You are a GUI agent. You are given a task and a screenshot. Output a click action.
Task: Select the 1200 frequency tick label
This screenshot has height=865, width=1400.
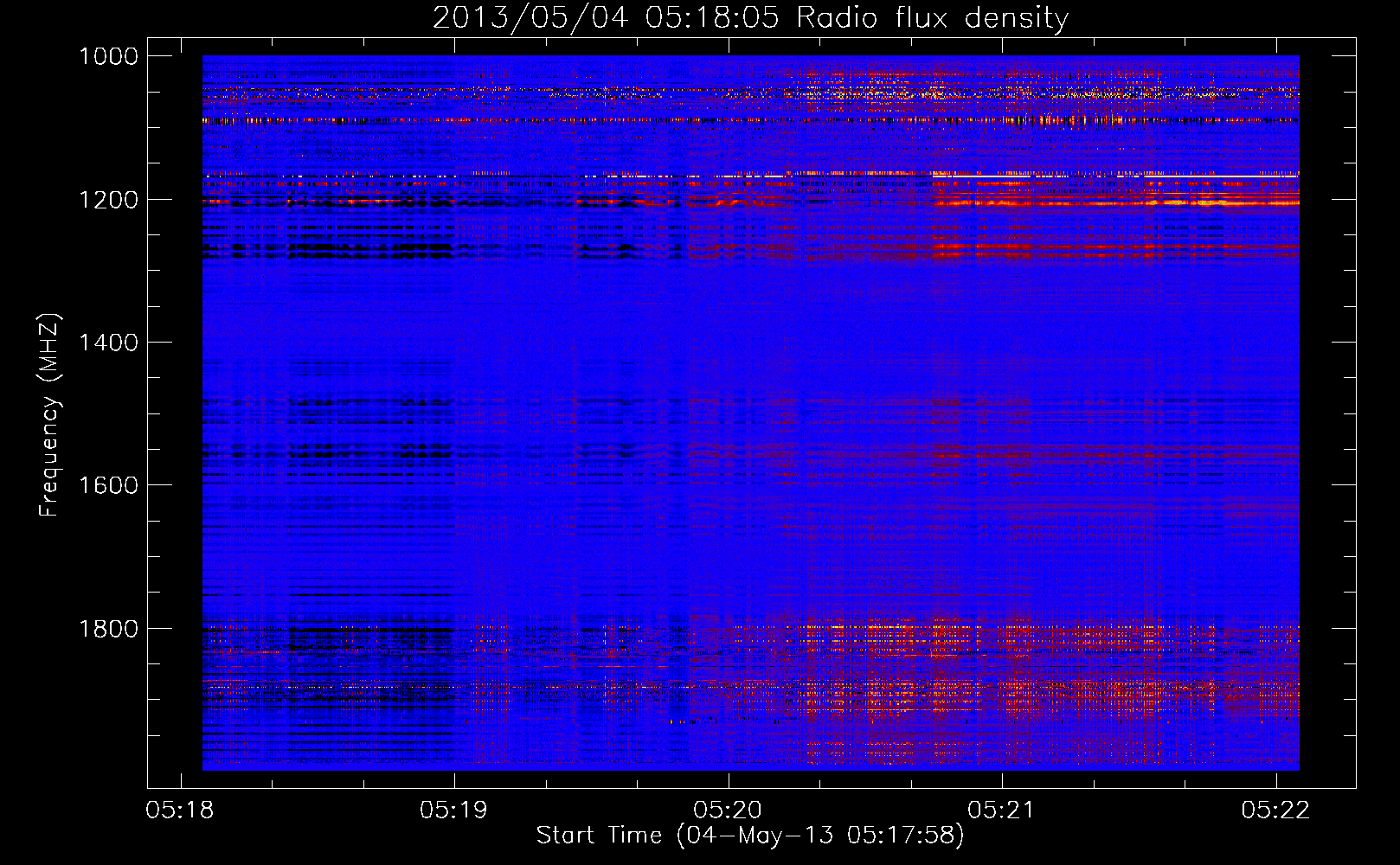click(x=108, y=200)
